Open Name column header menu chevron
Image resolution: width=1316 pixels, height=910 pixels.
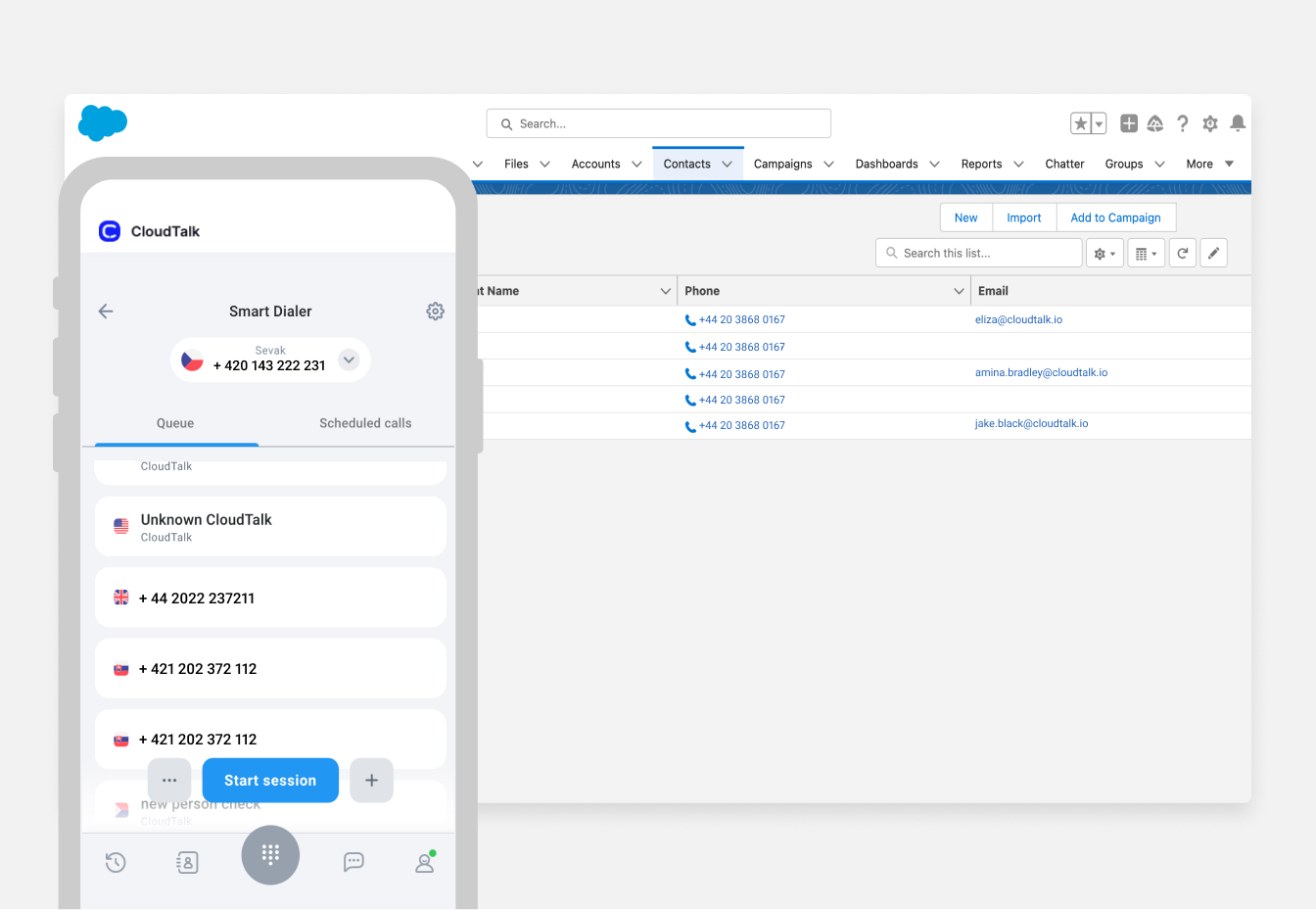tap(666, 291)
